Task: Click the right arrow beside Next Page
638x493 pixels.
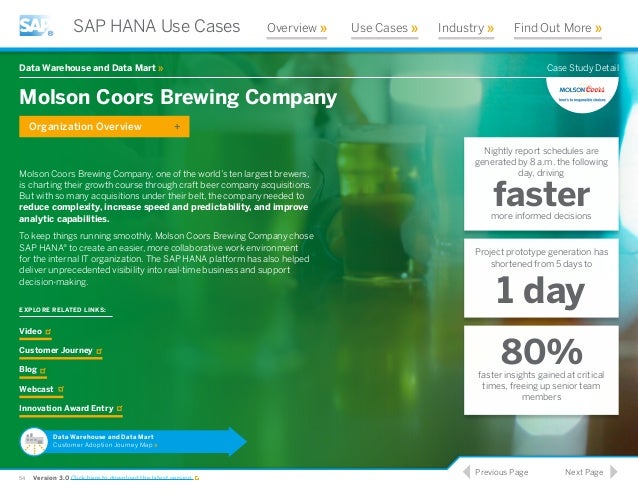Action: click(x=614, y=472)
